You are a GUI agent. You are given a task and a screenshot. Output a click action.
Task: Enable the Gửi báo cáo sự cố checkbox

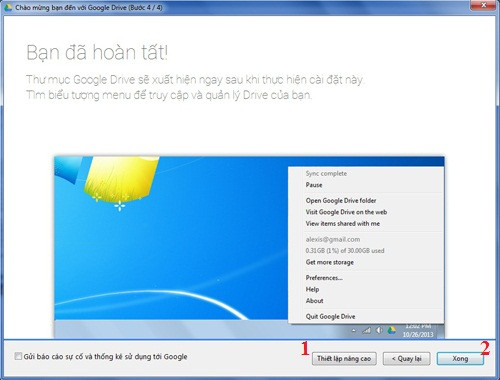point(18,356)
